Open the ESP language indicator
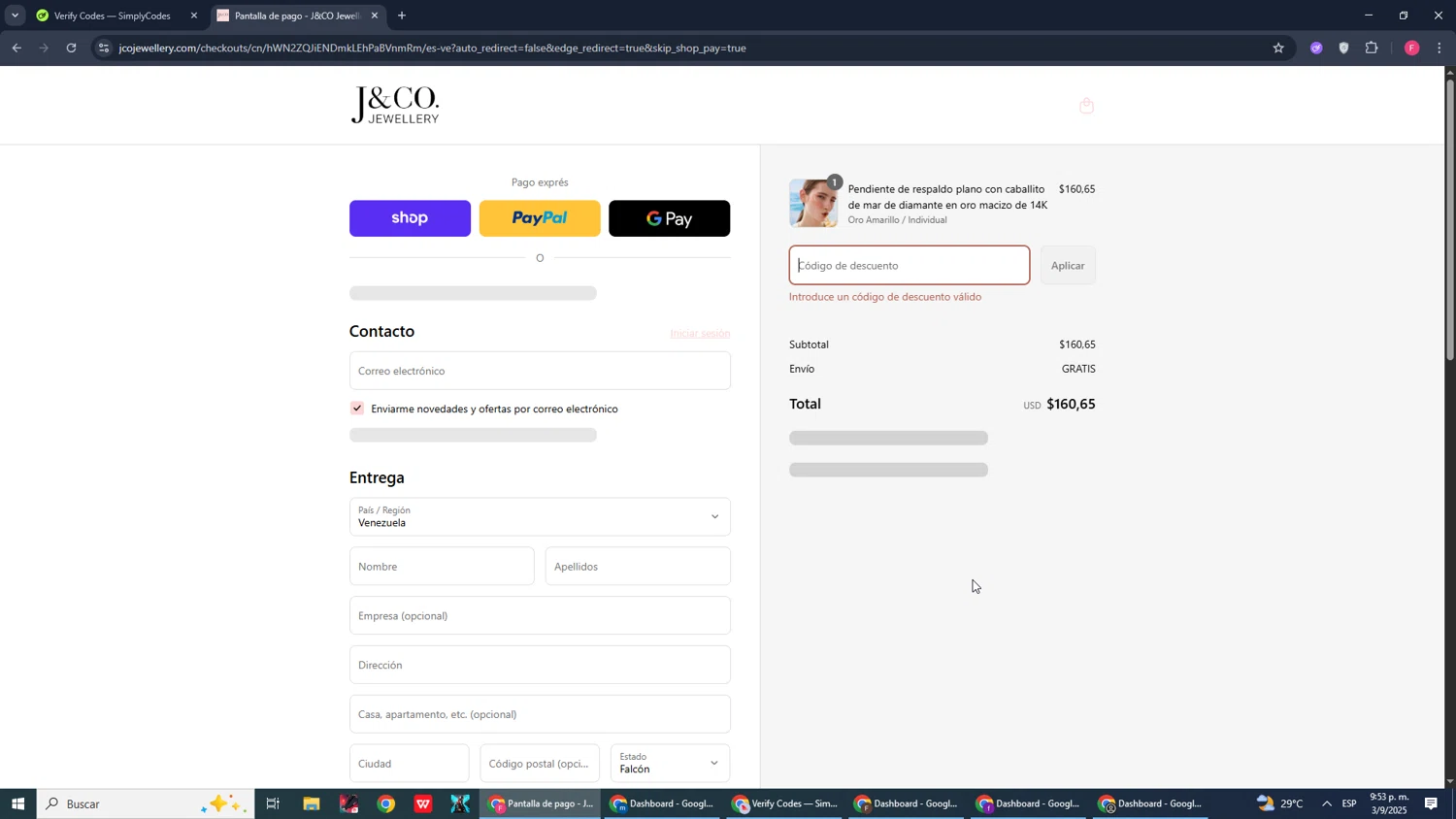 1349,803
